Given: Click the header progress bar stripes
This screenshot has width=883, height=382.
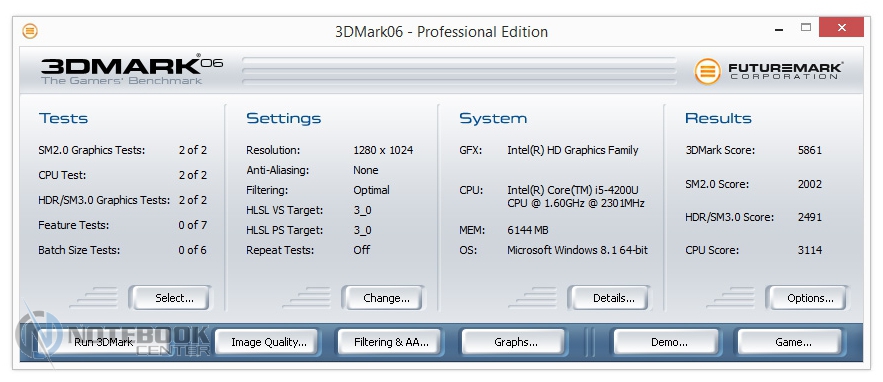Looking at the screenshot, I should [x=459, y=71].
